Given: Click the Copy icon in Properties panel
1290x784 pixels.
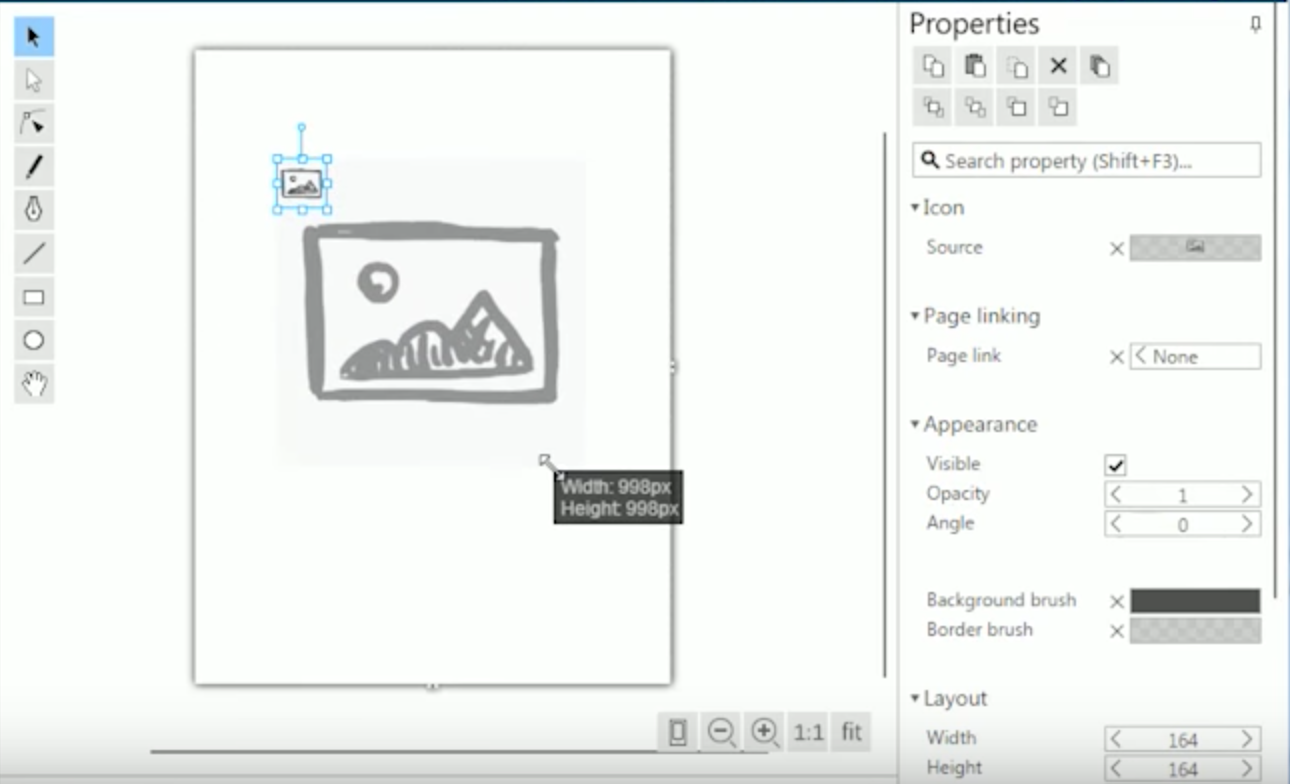Looking at the screenshot, I should point(933,66).
